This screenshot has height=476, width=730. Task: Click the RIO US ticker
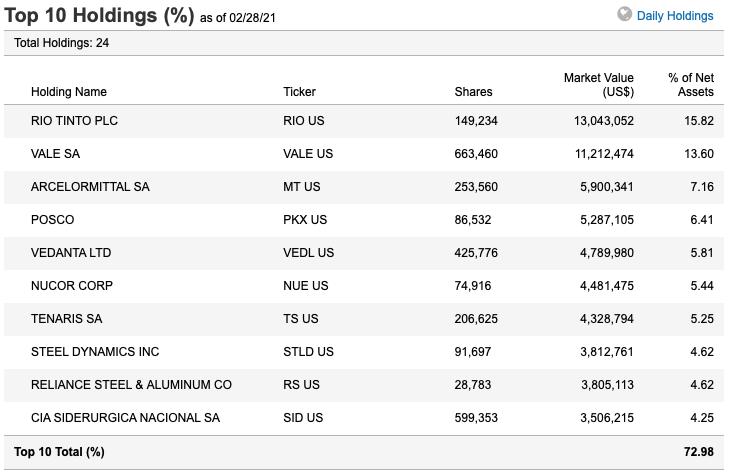(304, 121)
